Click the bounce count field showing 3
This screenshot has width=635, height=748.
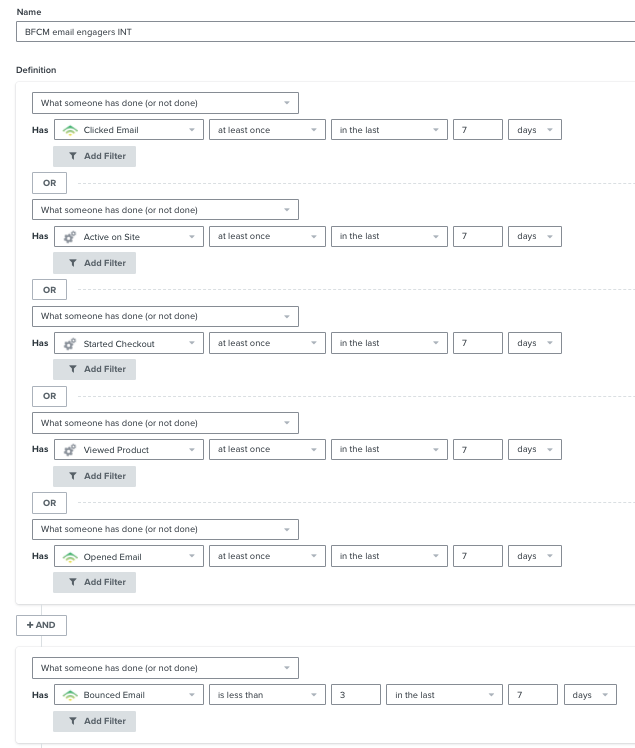tap(355, 695)
